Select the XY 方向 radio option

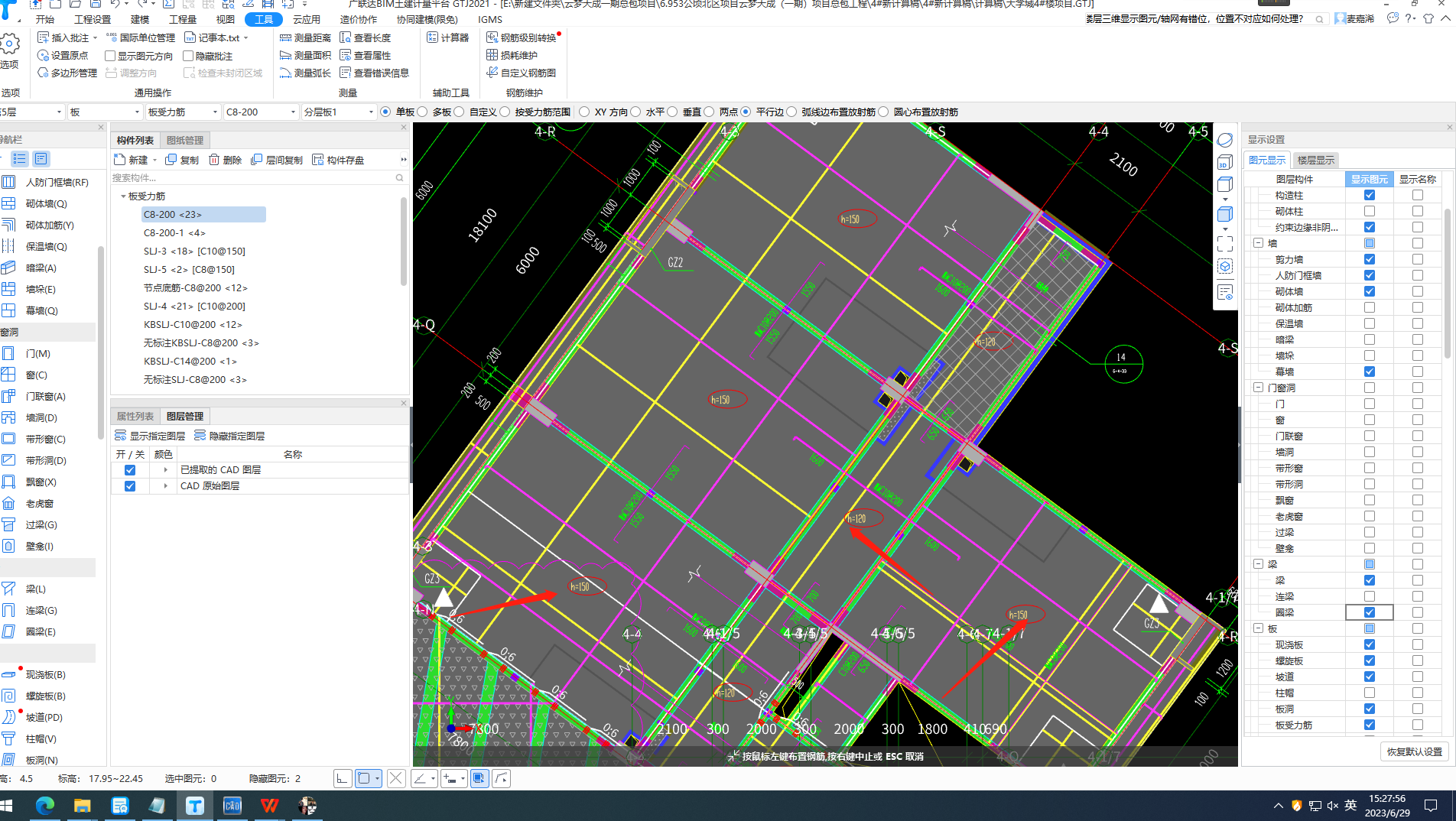coord(584,112)
